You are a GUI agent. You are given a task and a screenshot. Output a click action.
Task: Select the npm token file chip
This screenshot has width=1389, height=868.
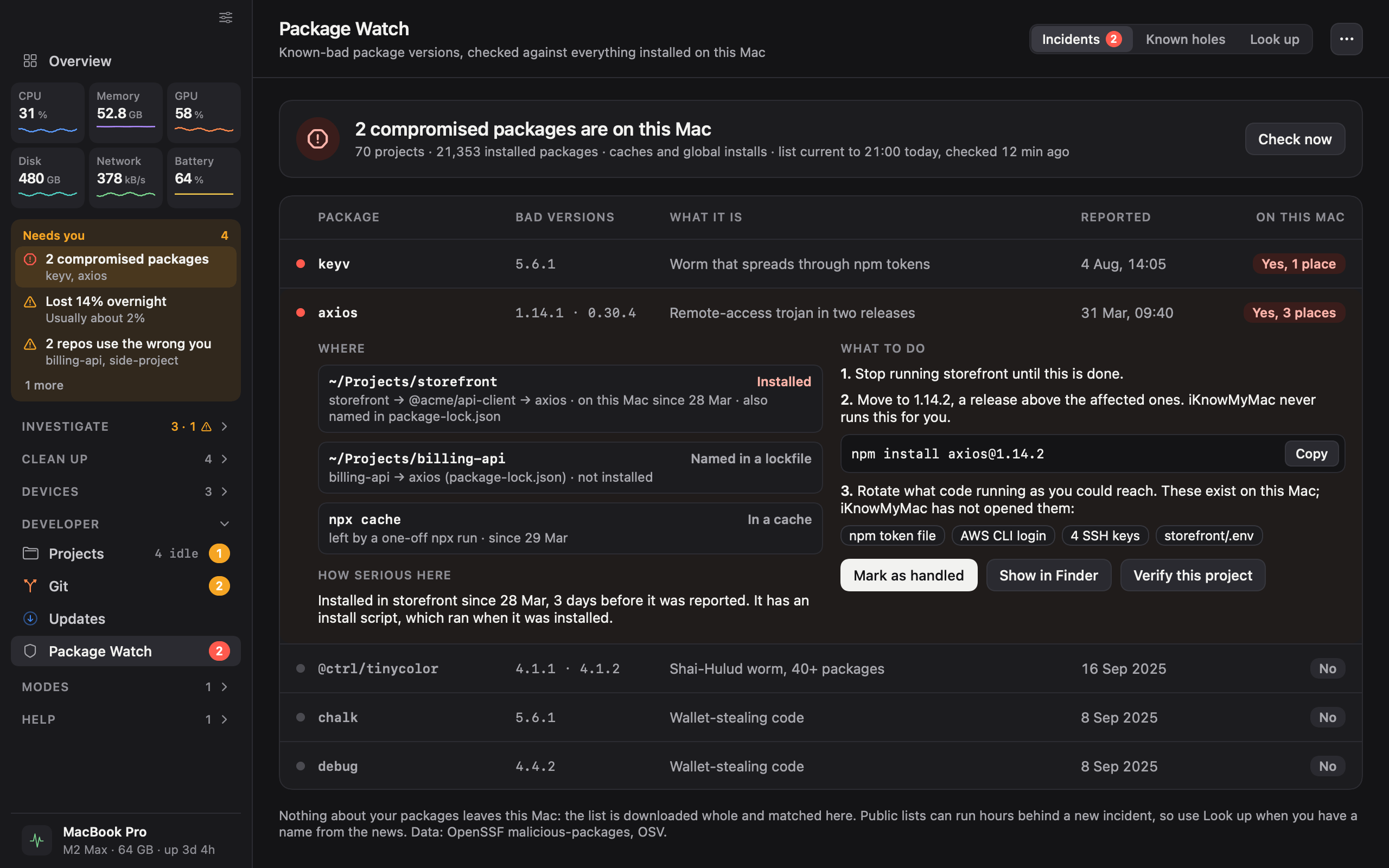click(893, 535)
